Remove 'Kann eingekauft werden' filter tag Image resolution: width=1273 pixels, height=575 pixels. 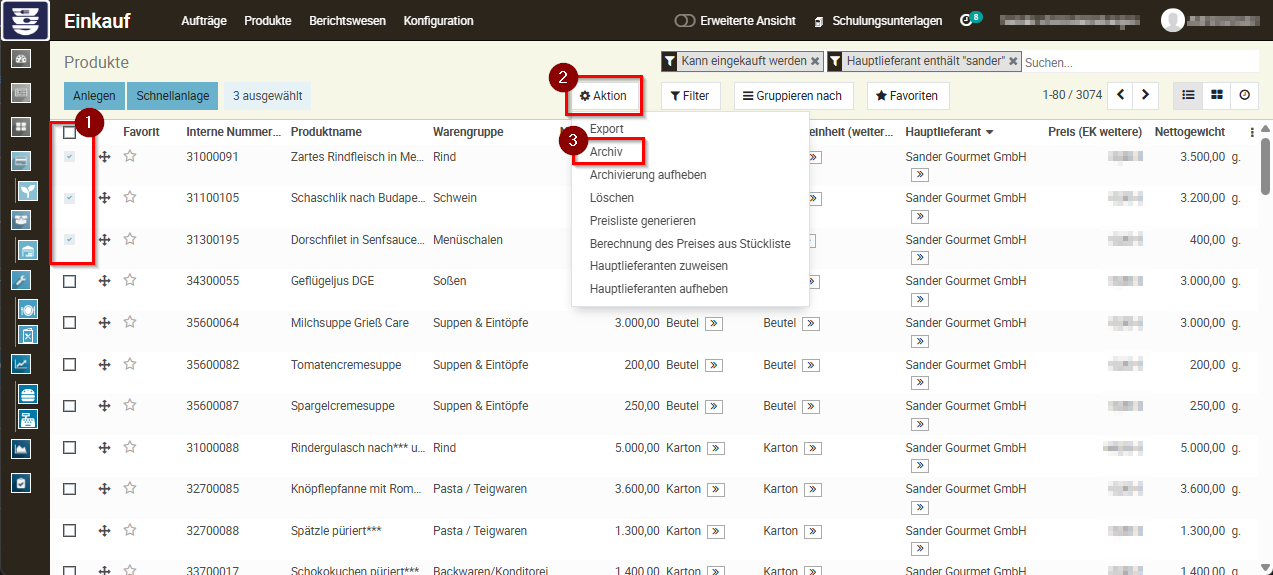point(815,61)
